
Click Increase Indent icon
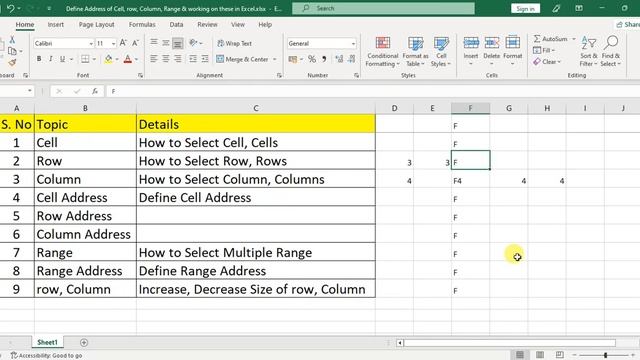[205, 59]
